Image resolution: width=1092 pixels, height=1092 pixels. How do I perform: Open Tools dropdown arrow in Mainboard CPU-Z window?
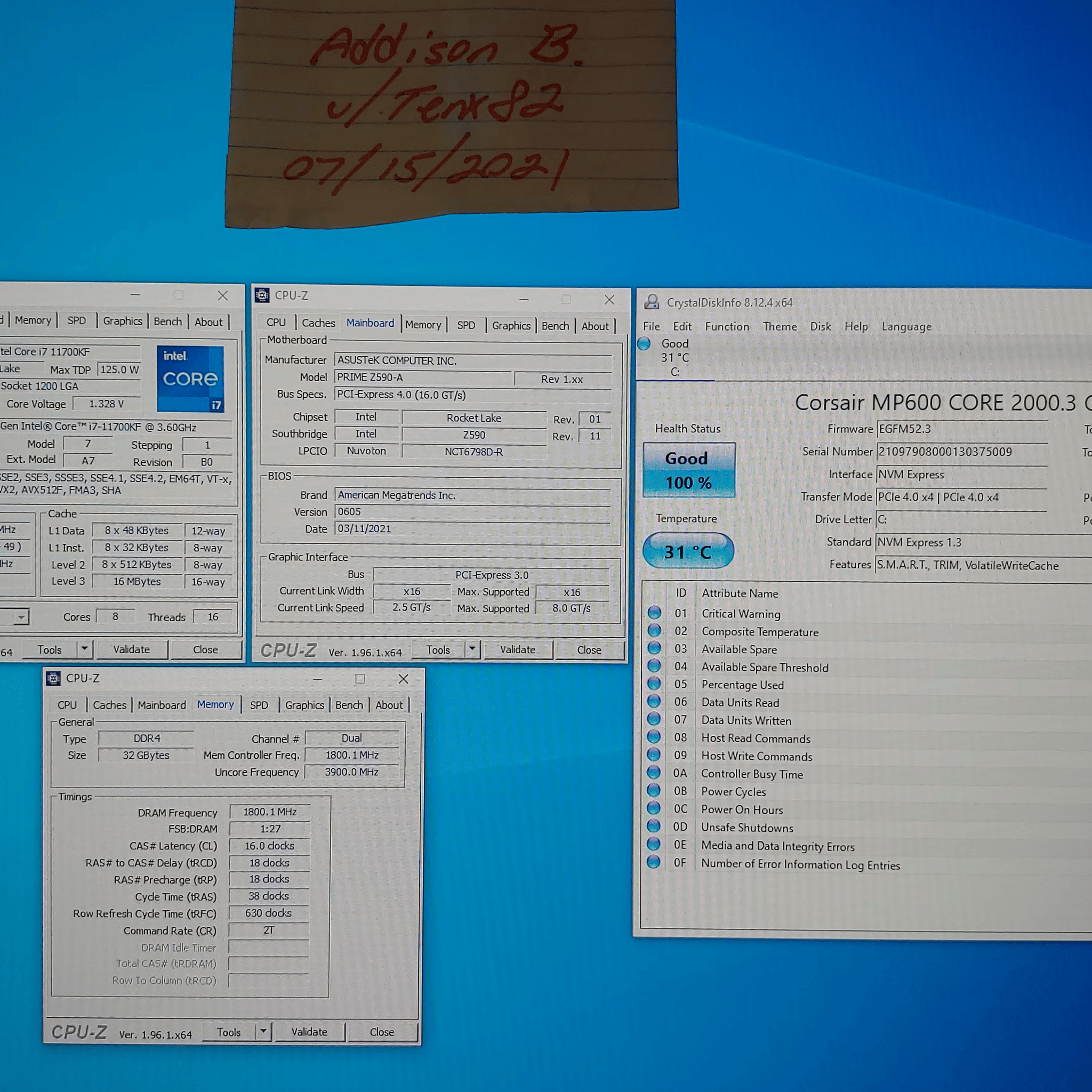click(472, 649)
